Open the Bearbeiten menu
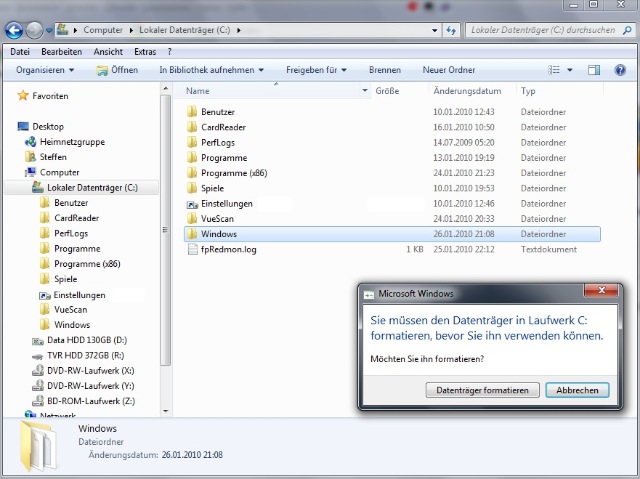The height and width of the screenshot is (479, 640). pyautogui.click(x=62, y=51)
